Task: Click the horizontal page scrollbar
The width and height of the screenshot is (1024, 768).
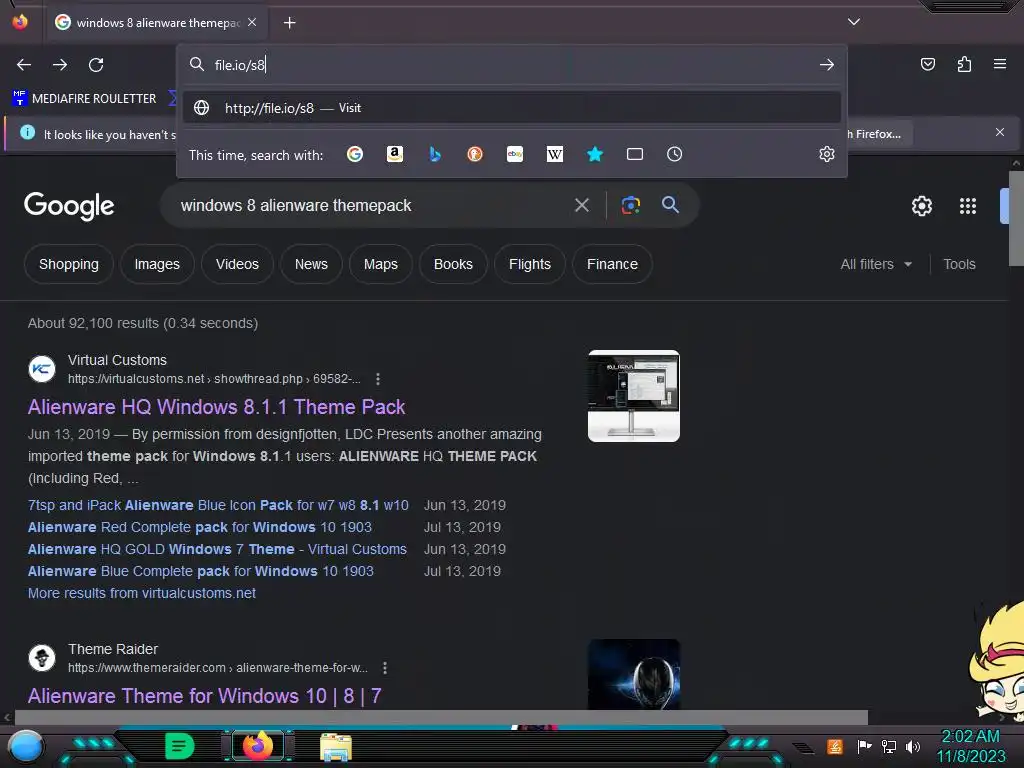Action: point(440,717)
